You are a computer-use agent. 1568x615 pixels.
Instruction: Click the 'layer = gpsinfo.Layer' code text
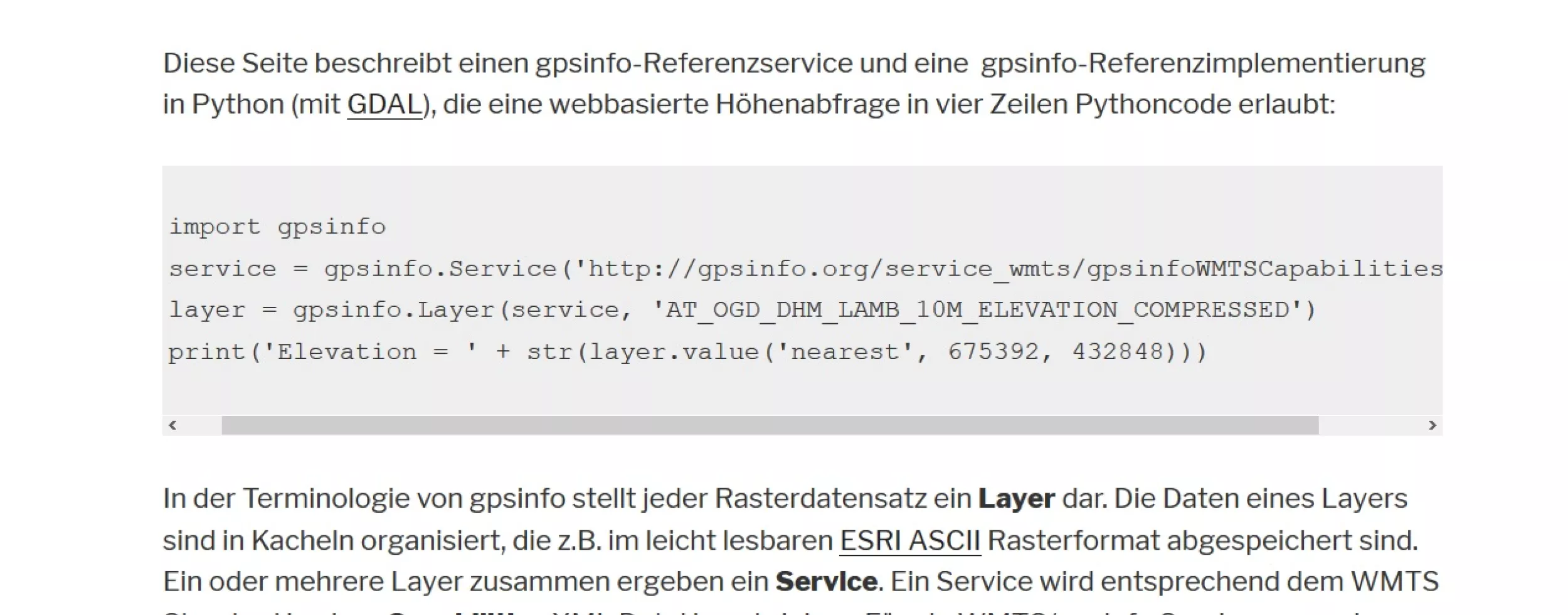click(332, 310)
